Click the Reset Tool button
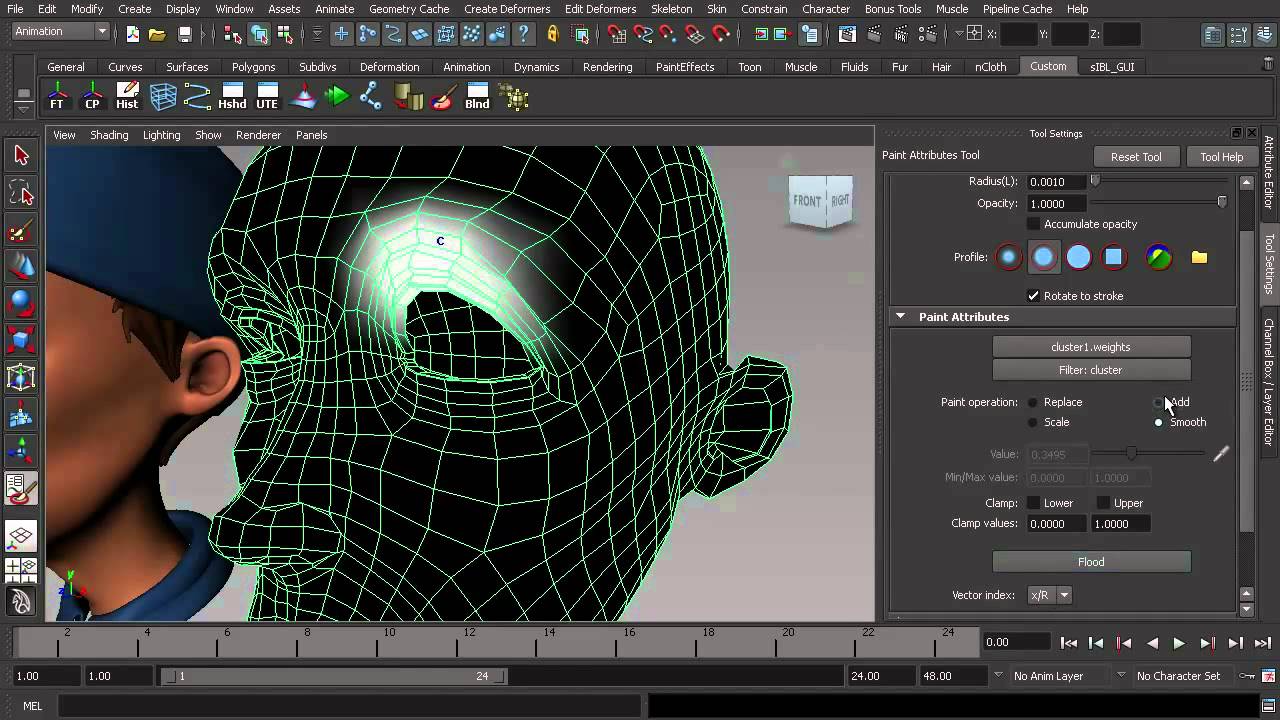1280x720 pixels. tap(1136, 157)
